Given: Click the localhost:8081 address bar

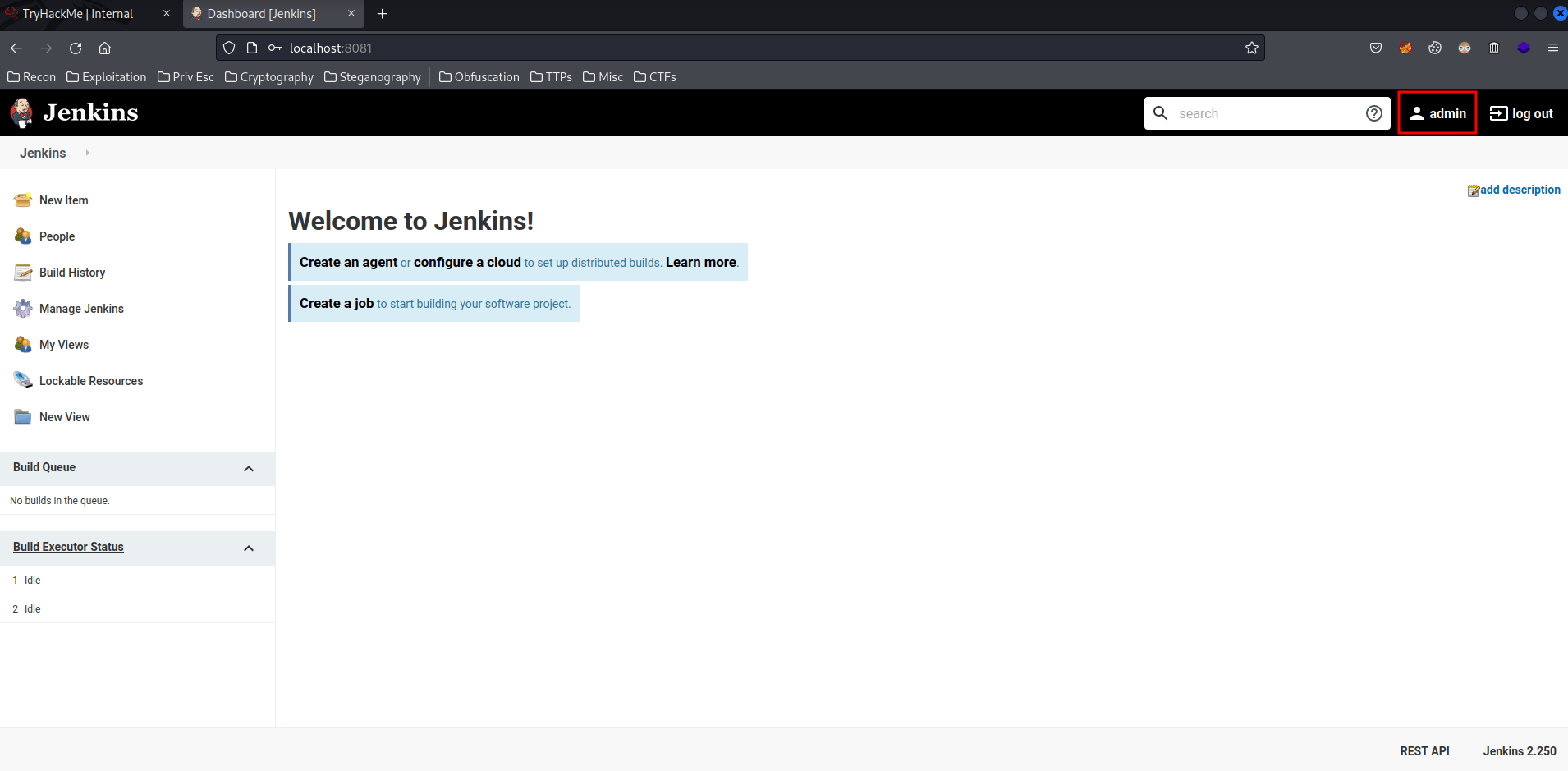Looking at the screenshot, I should click(739, 48).
